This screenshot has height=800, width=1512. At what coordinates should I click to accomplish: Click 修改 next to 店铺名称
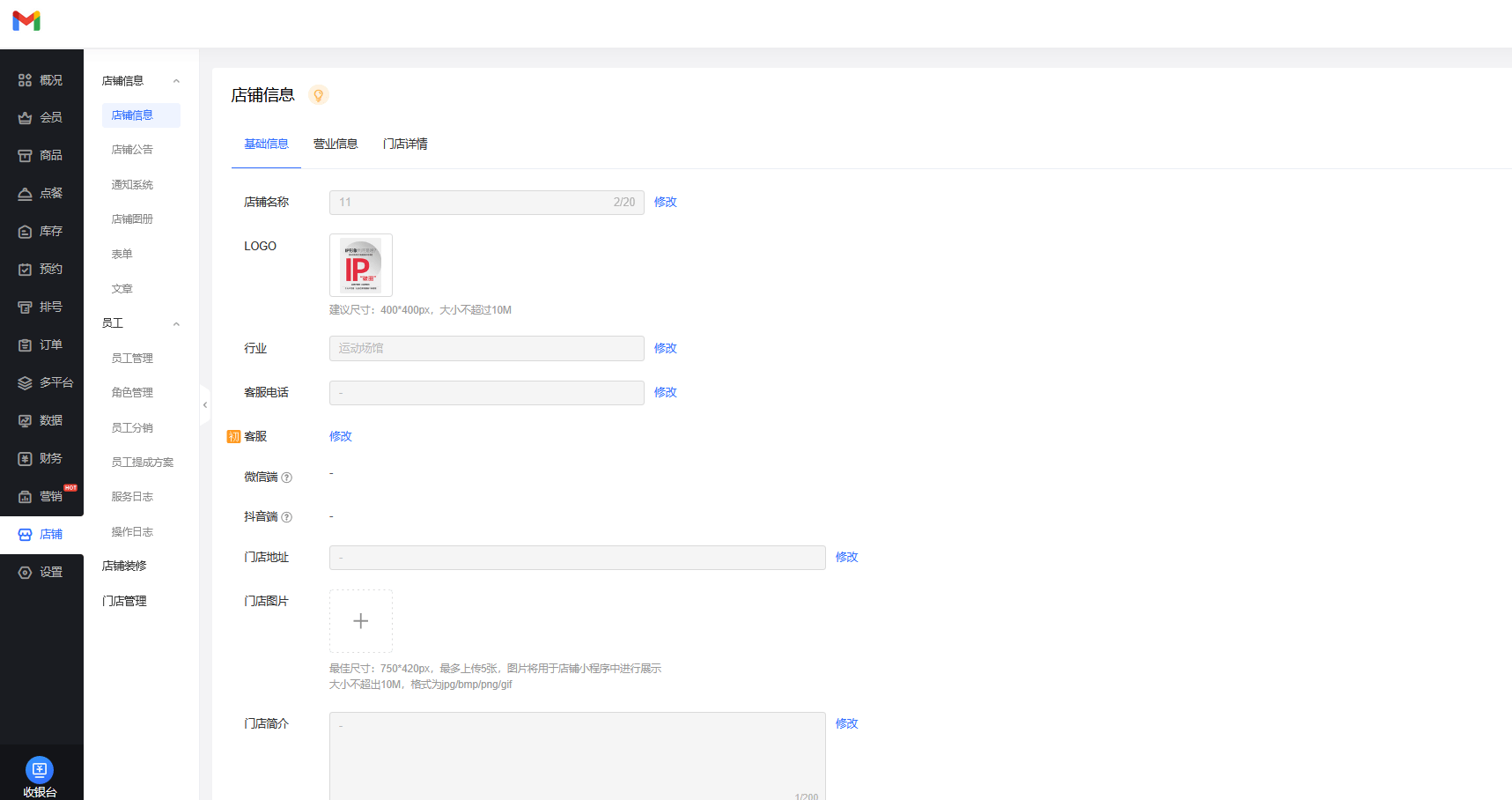tap(665, 203)
